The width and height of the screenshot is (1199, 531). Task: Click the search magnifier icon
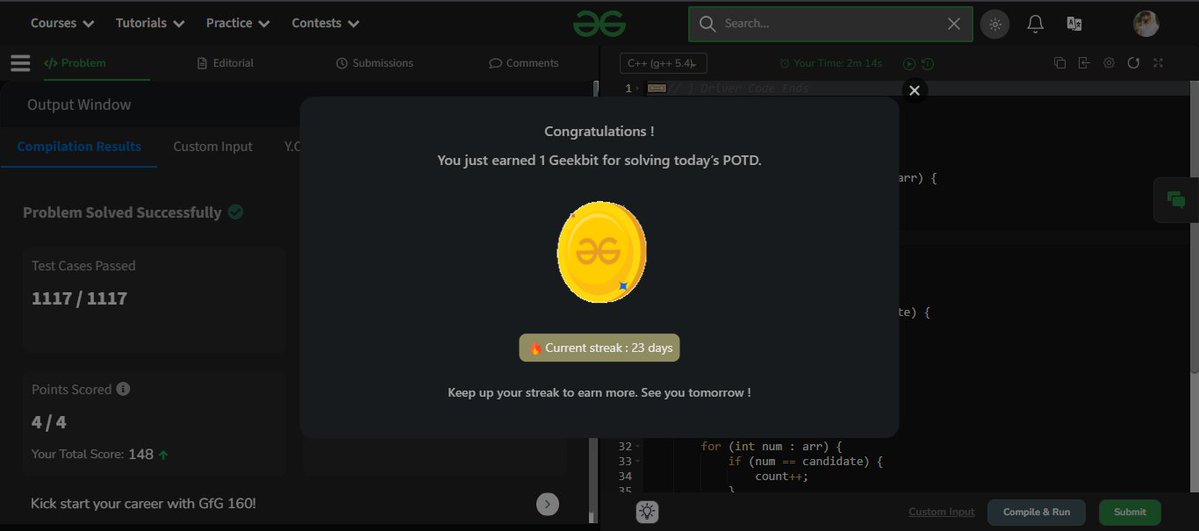(707, 24)
